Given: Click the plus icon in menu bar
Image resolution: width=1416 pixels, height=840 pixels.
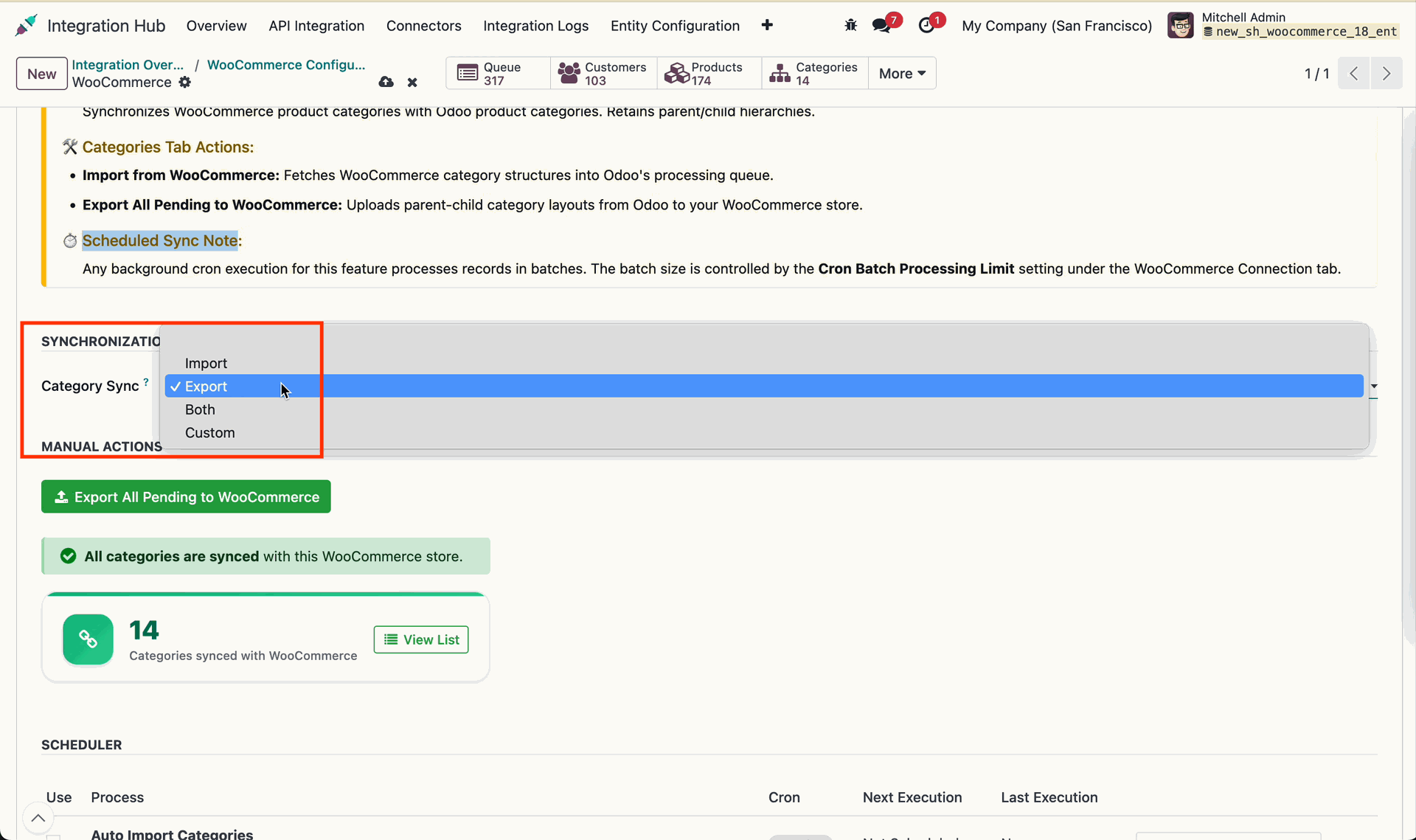Looking at the screenshot, I should click(767, 25).
